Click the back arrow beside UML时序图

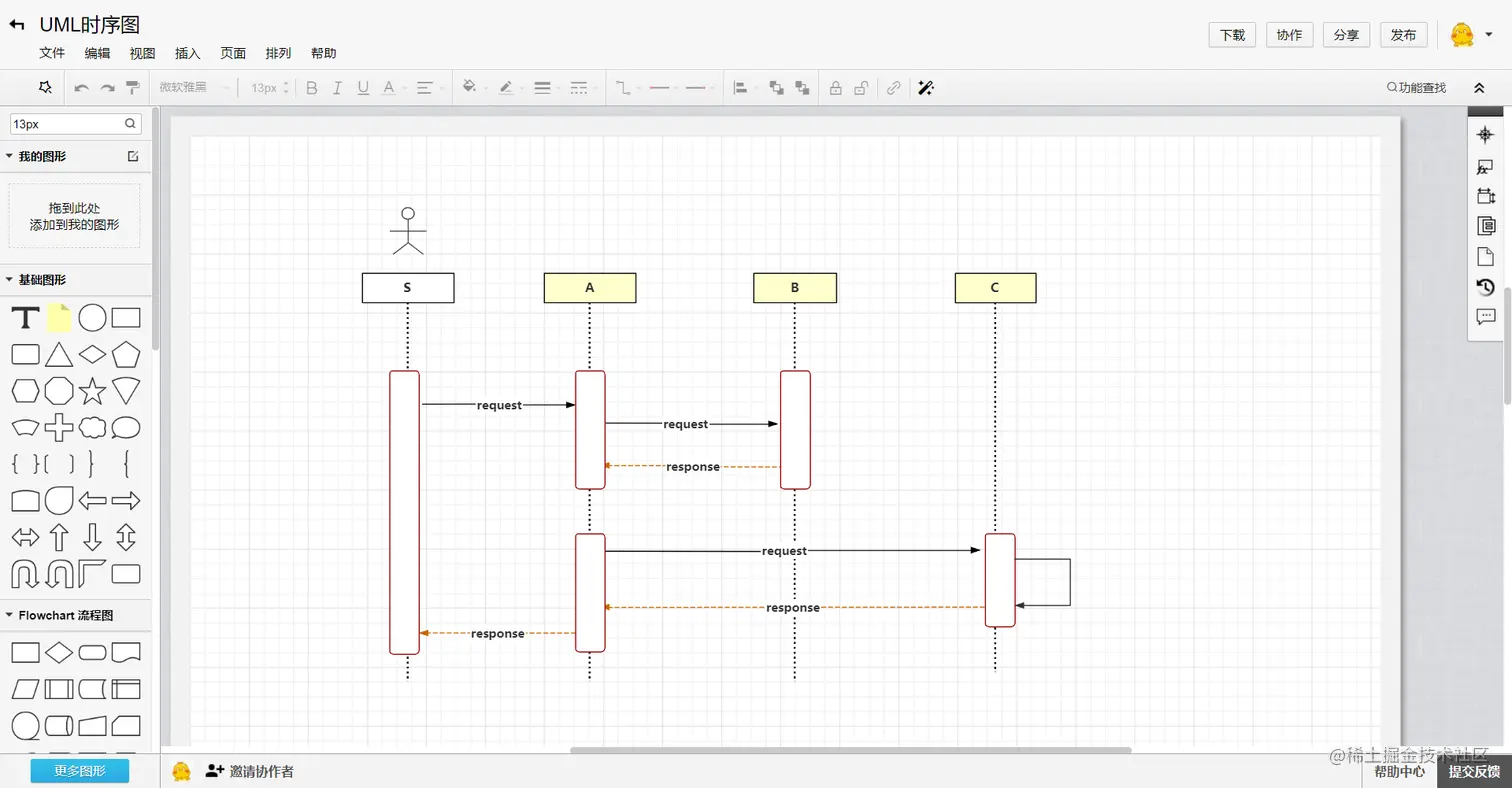point(16,25)
